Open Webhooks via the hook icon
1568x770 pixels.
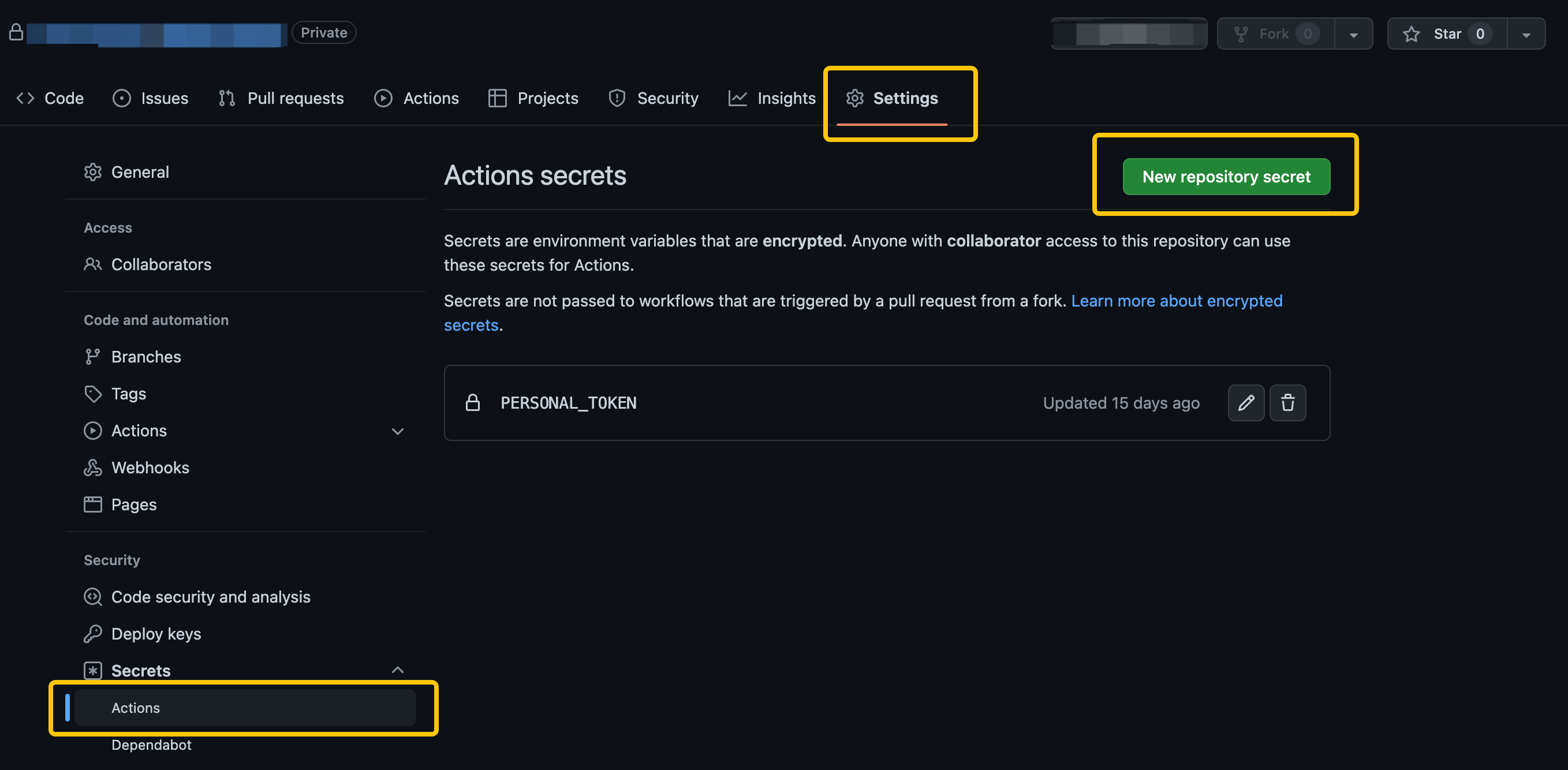point(93,468)
